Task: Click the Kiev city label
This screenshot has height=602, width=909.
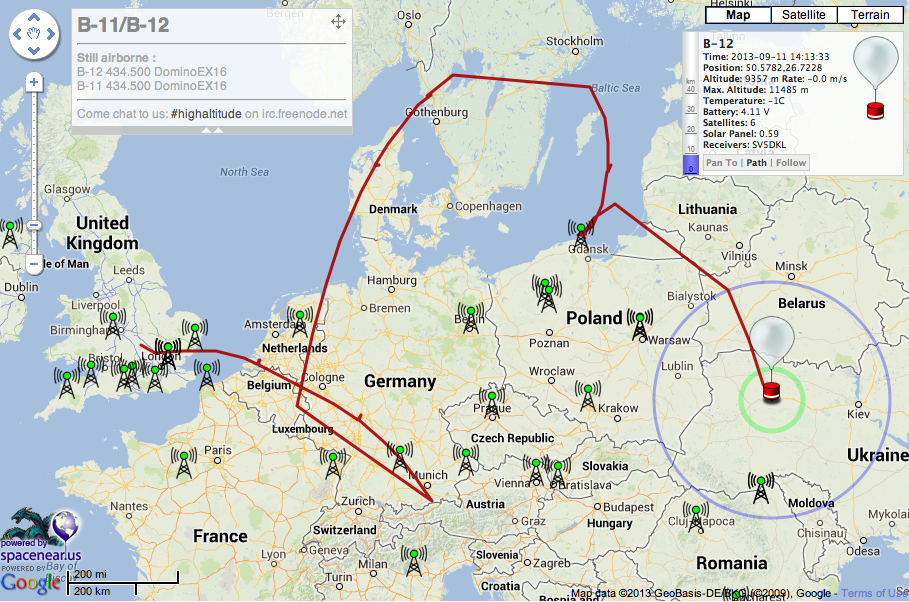Action: (859, 414)
